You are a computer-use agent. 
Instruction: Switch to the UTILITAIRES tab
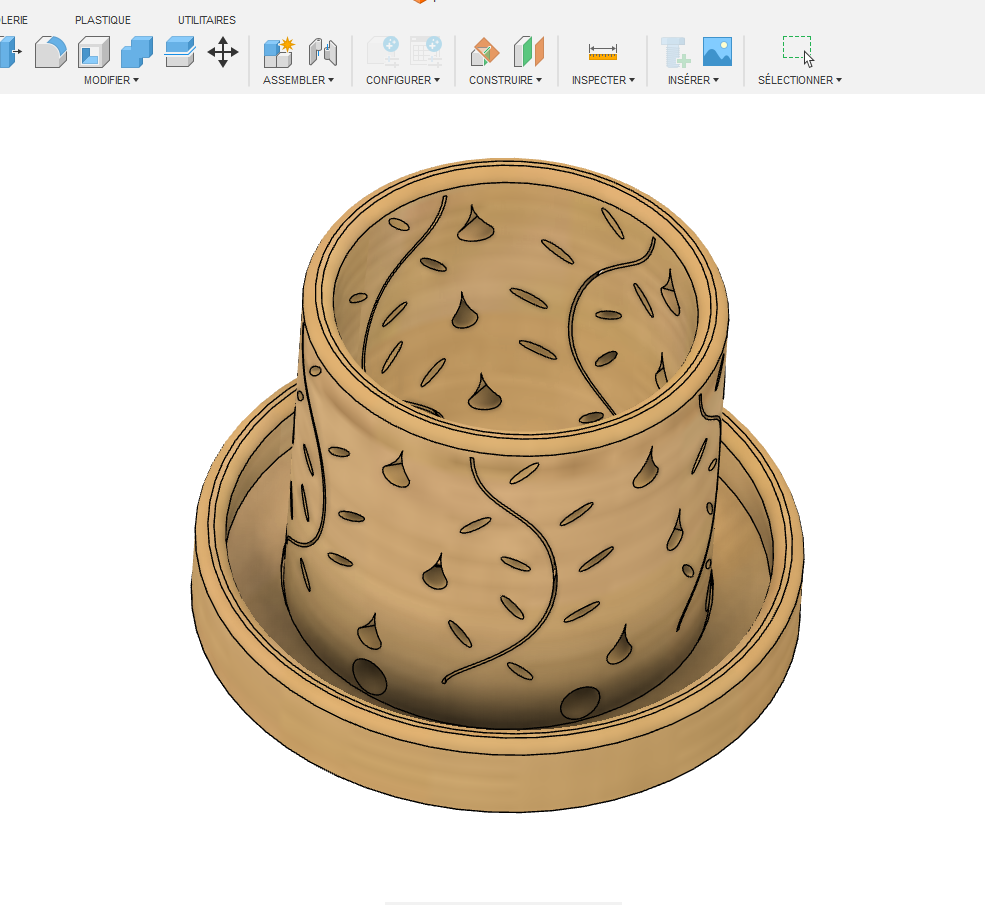[x=207, y=20]
